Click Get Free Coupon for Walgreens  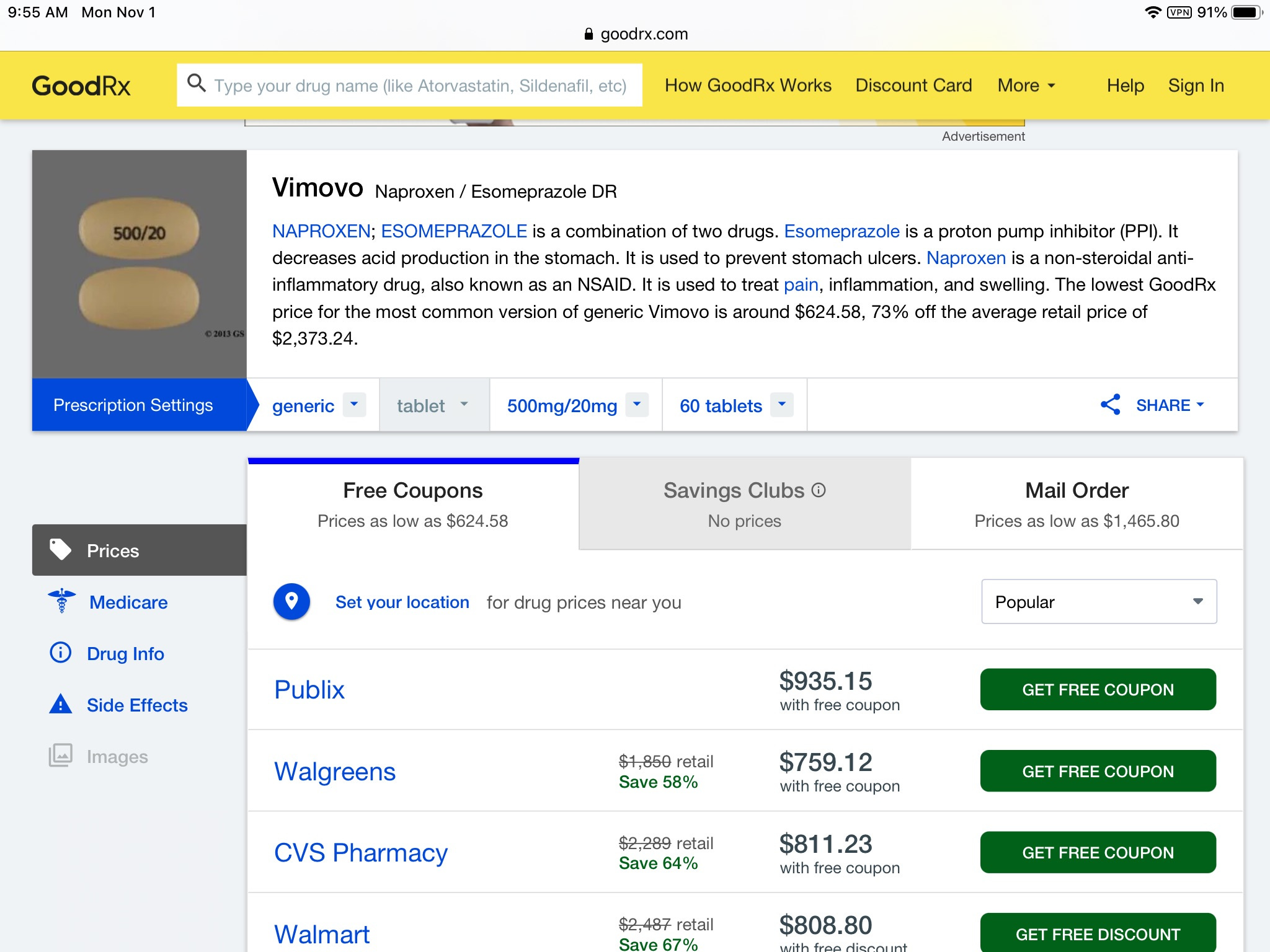(x=1098, y=771)
